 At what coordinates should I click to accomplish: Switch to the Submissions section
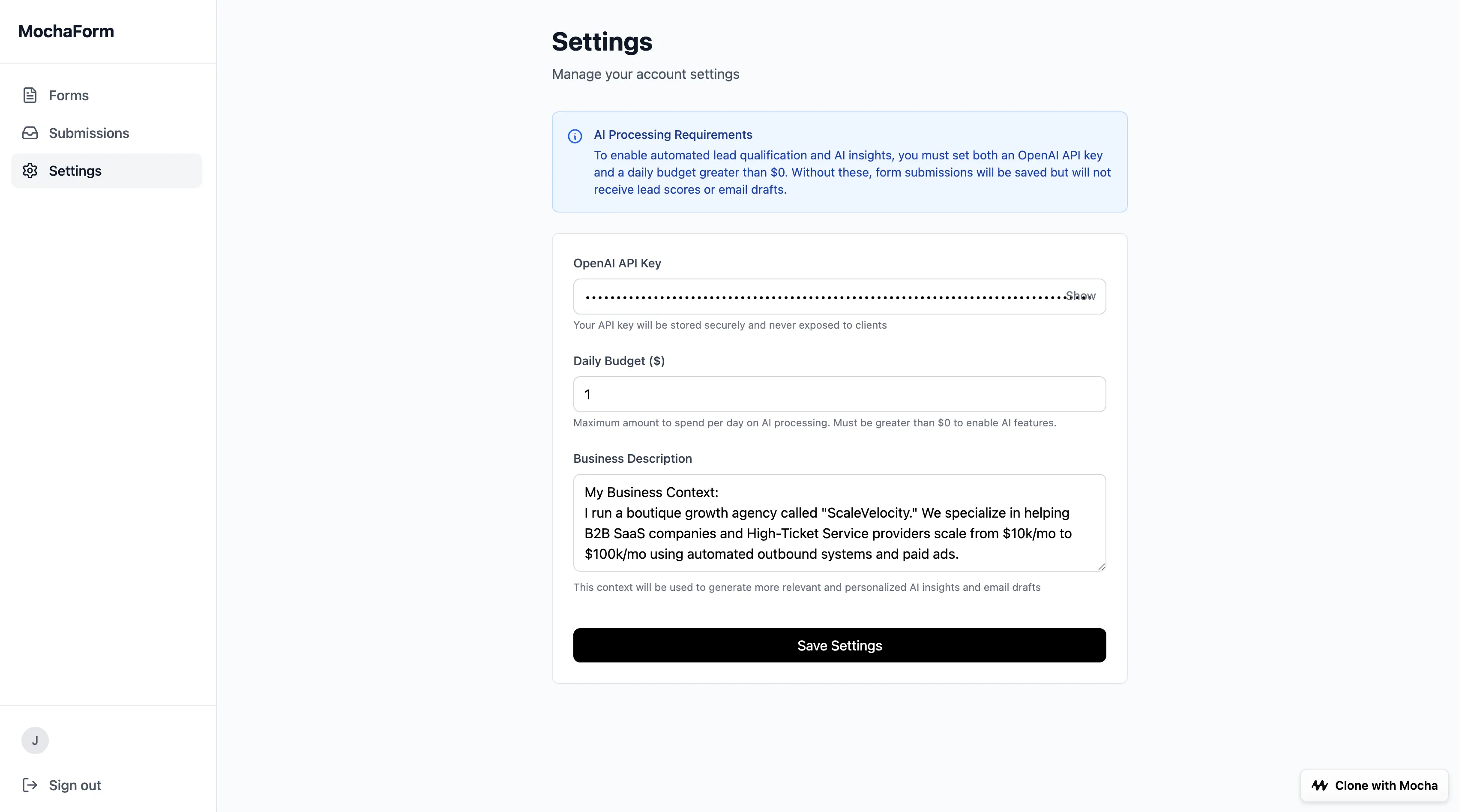pyautogui.click(x=89, y=132)
